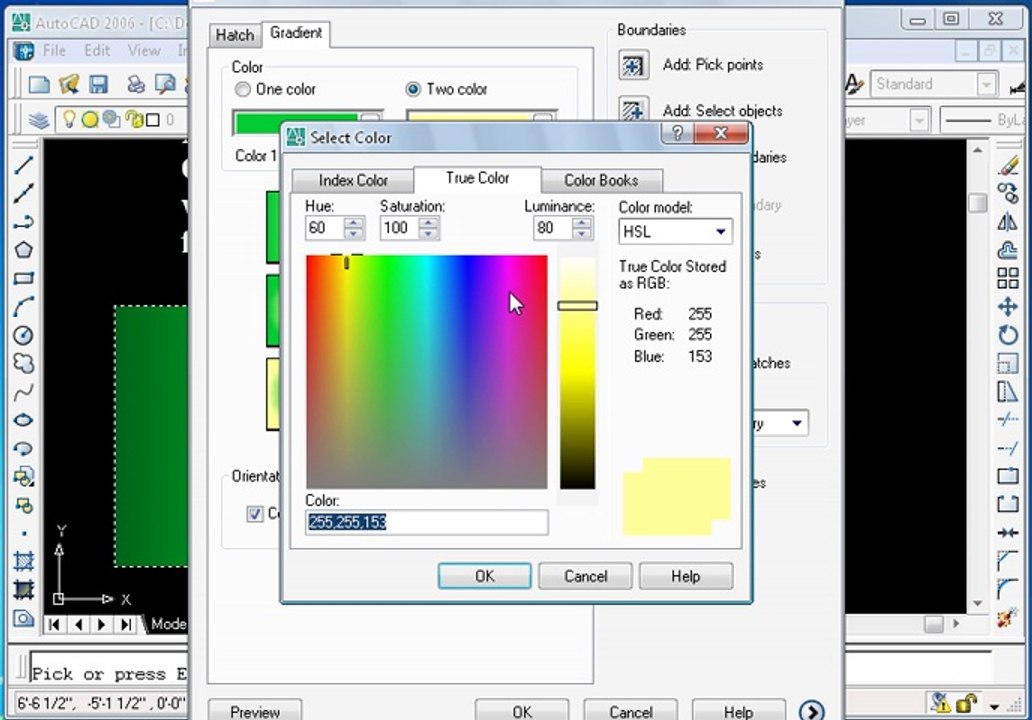Select the Construction Line tool
Image resolution: width=1032 pixels, height=720 pixels.
pyautogui.click(x=24, y=193)
